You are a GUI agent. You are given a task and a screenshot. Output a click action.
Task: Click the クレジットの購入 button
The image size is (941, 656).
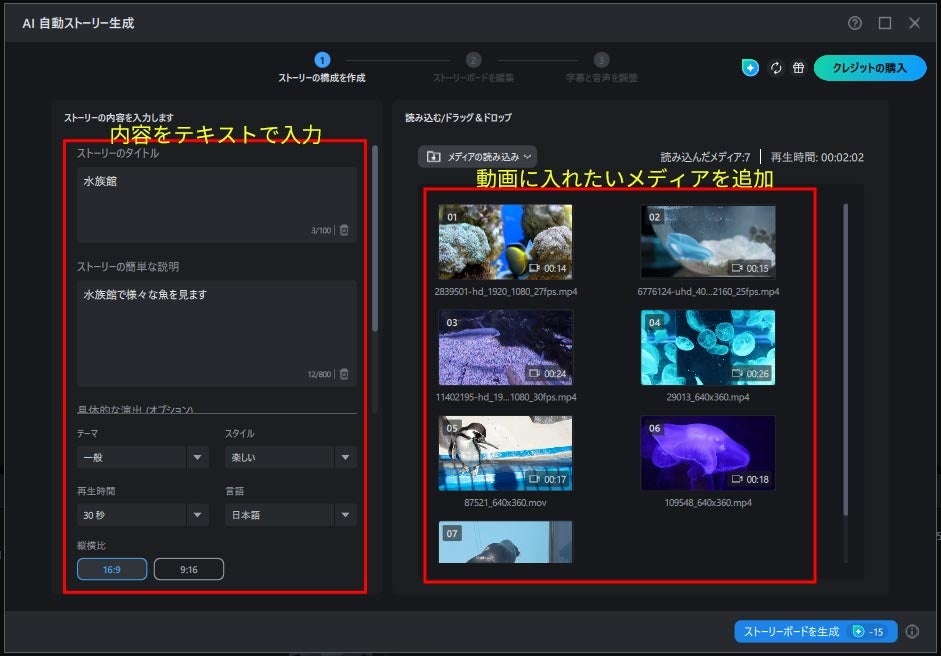pos(868,68)
